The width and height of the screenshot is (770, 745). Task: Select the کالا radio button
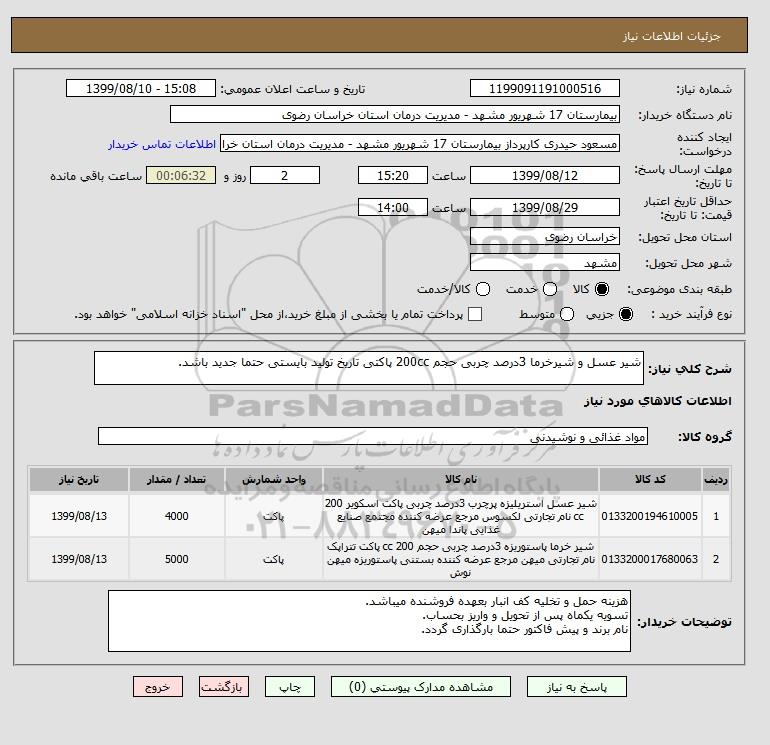click(602, 289)
